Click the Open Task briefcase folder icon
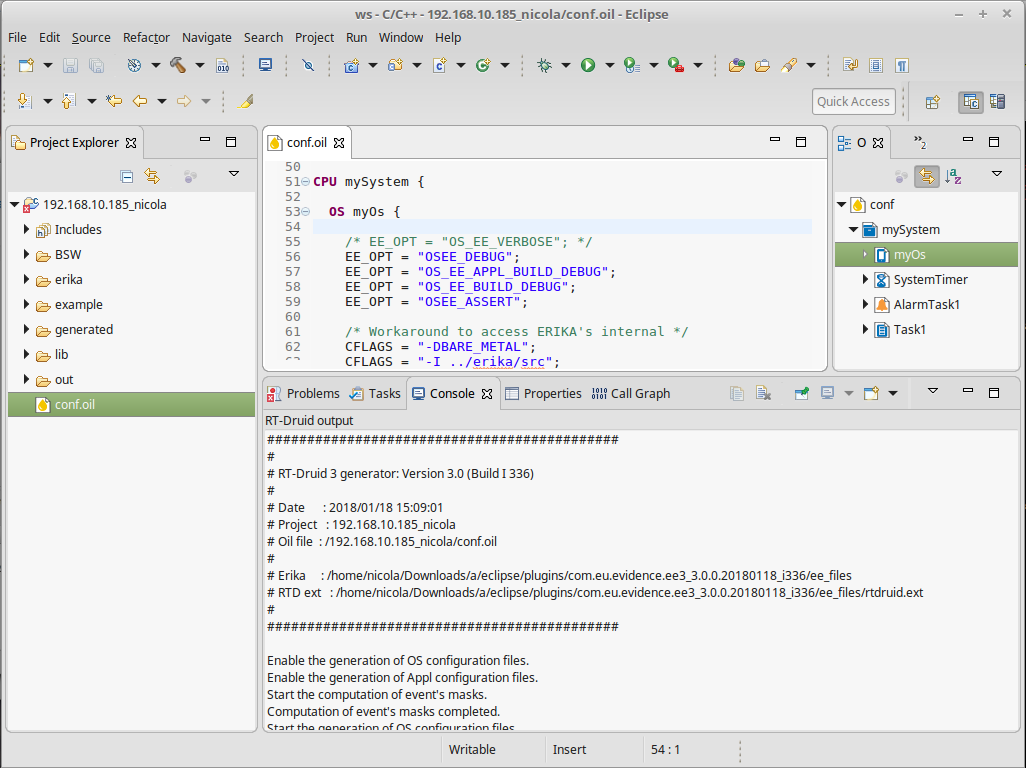The height and width of the screenshot is (768, 1026). click(x=762, y=65)
